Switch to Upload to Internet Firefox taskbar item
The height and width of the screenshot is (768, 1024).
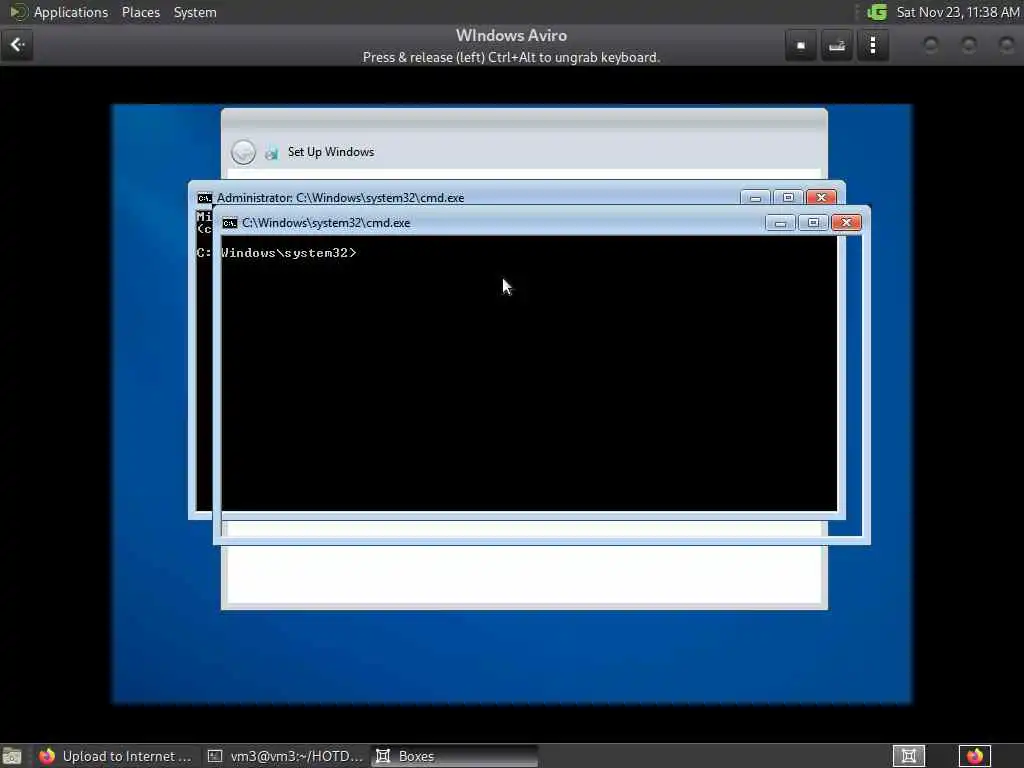point(115,756)
